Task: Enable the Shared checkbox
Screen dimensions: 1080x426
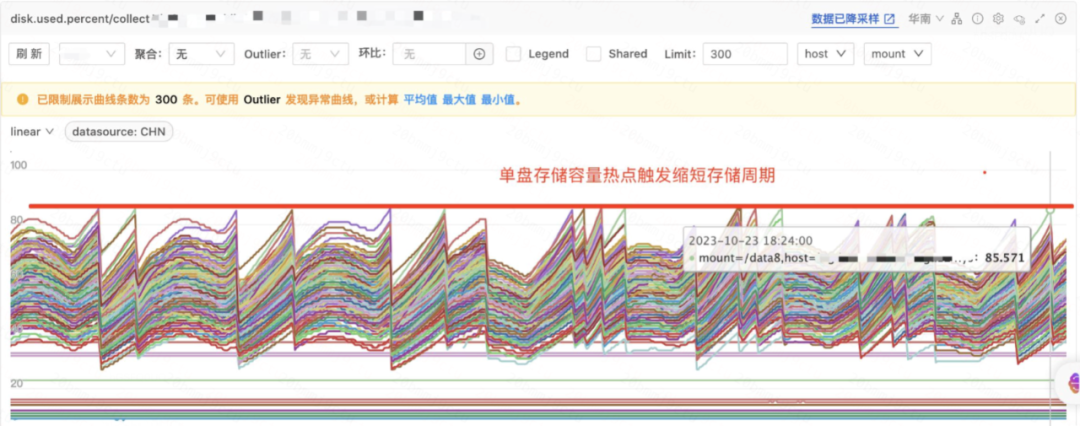Action: coord(594,54)
